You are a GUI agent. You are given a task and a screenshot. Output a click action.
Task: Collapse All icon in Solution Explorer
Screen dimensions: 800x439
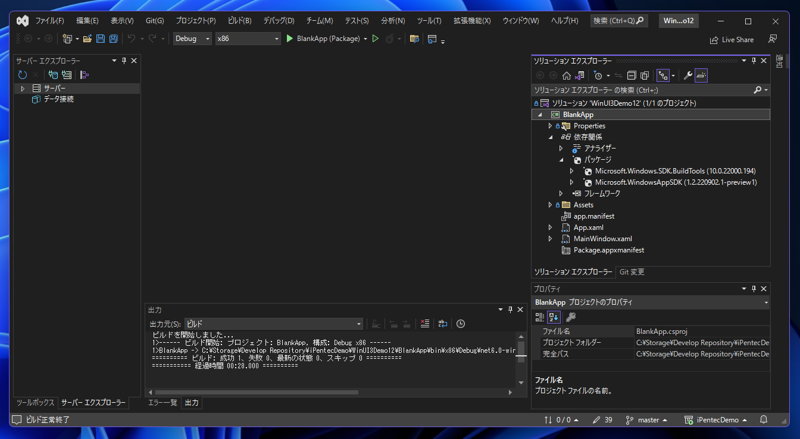[x=631, y=76]
